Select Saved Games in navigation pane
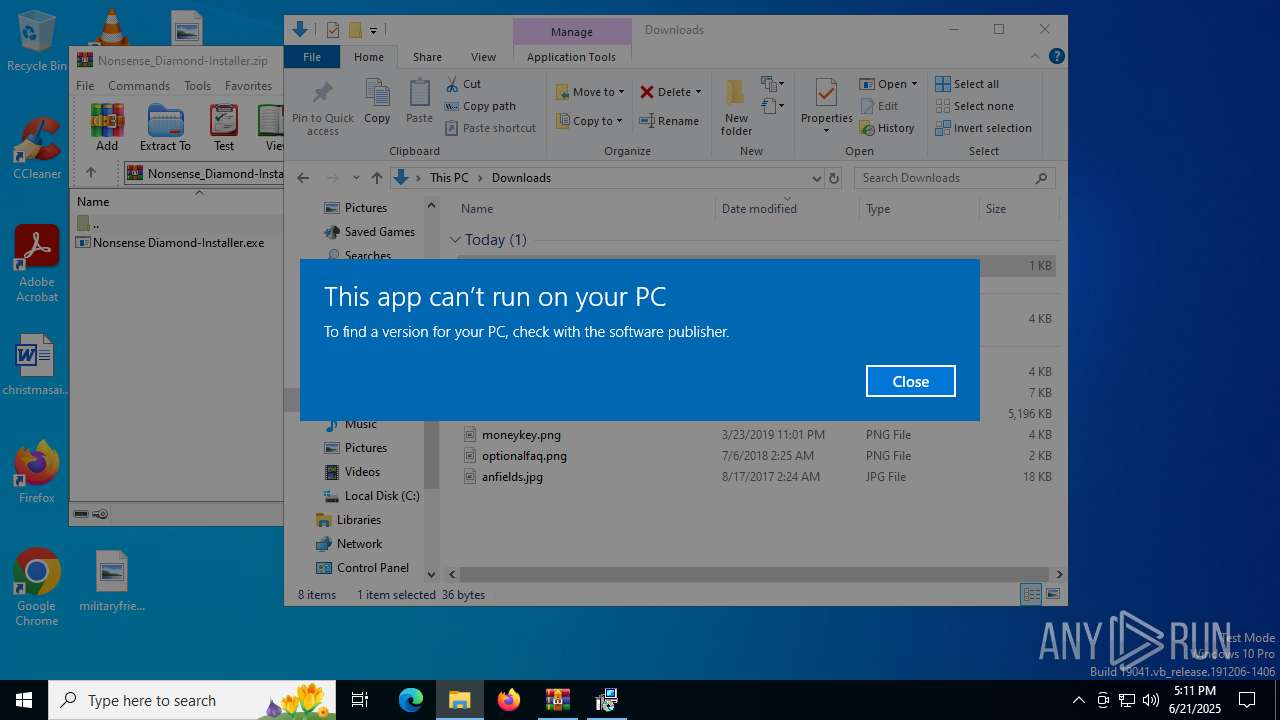1280x720 pixels. [x=379, y=232]
